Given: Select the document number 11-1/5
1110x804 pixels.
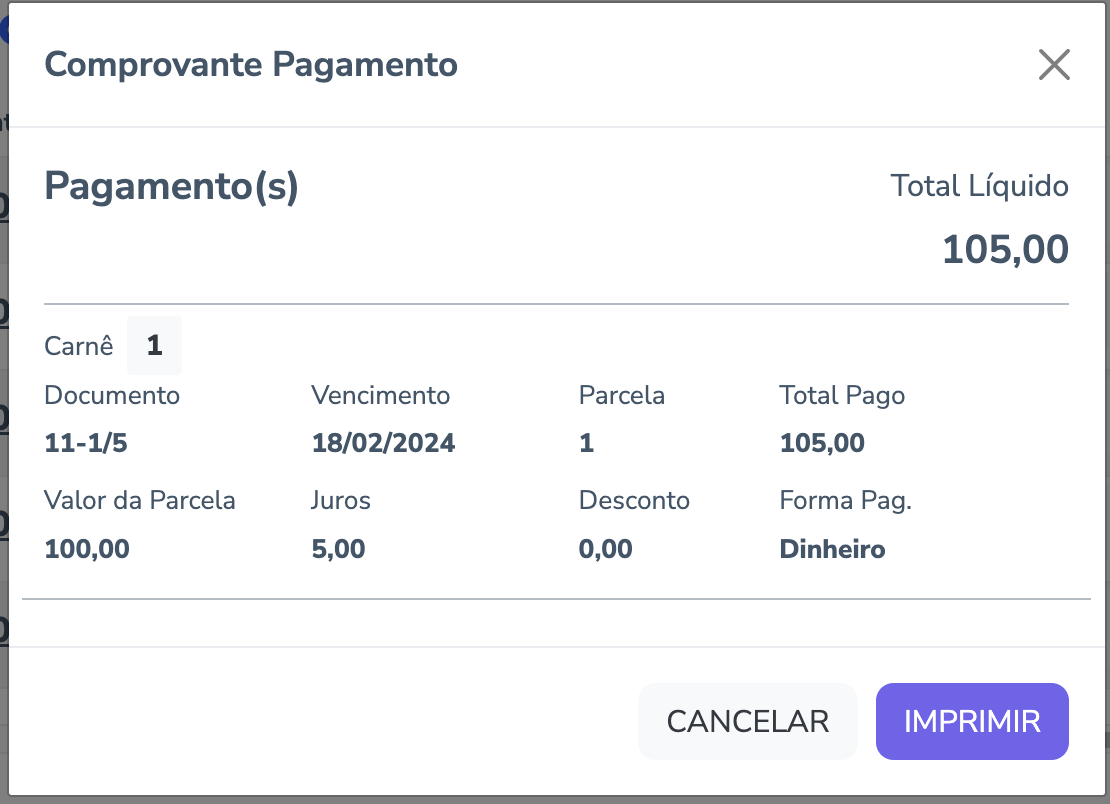Looking at the screenshot, I should pos(86,443).
